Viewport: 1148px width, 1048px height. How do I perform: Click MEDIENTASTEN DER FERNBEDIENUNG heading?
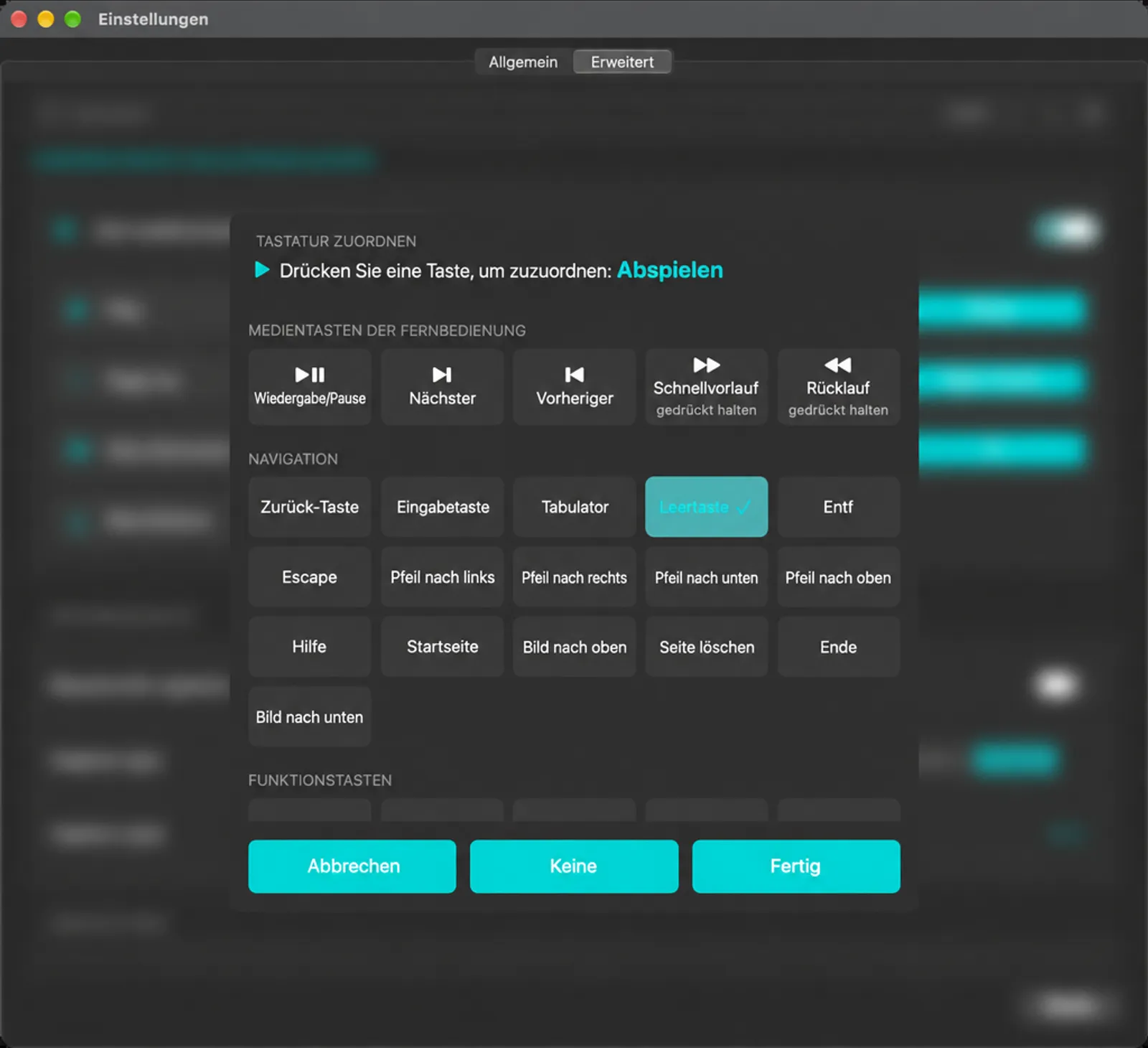[x=387, y=330]
